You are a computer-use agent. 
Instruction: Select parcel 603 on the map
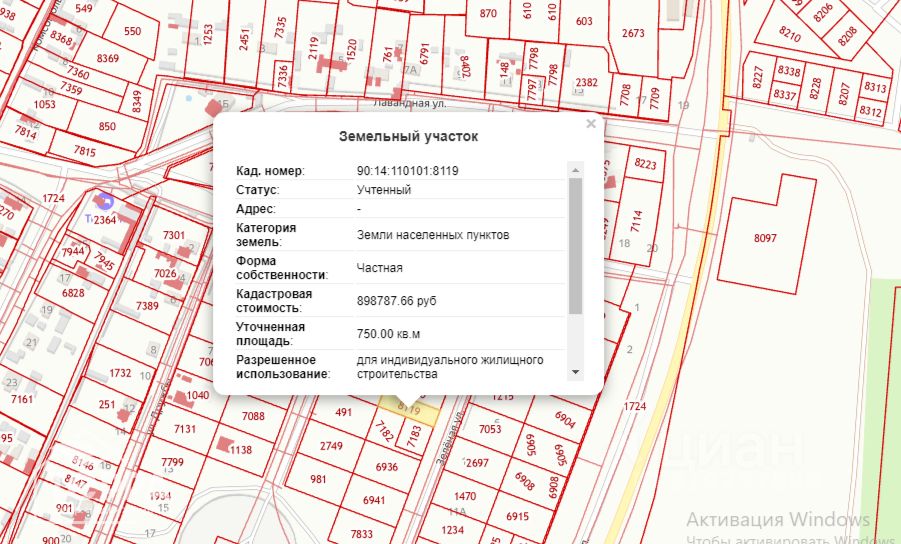coord(584,21)
